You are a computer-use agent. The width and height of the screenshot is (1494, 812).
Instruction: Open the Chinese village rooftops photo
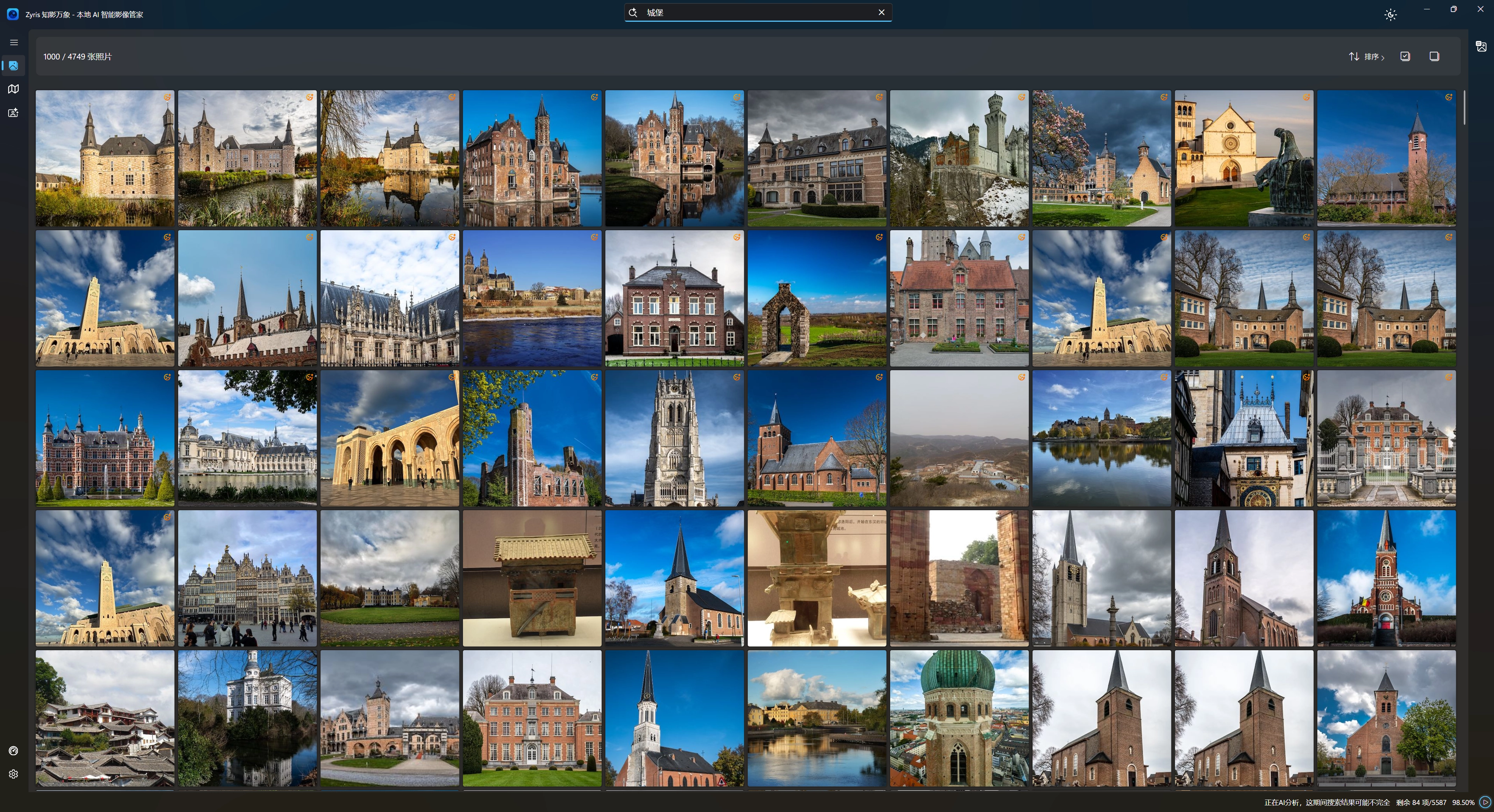[x=105, y=718]
